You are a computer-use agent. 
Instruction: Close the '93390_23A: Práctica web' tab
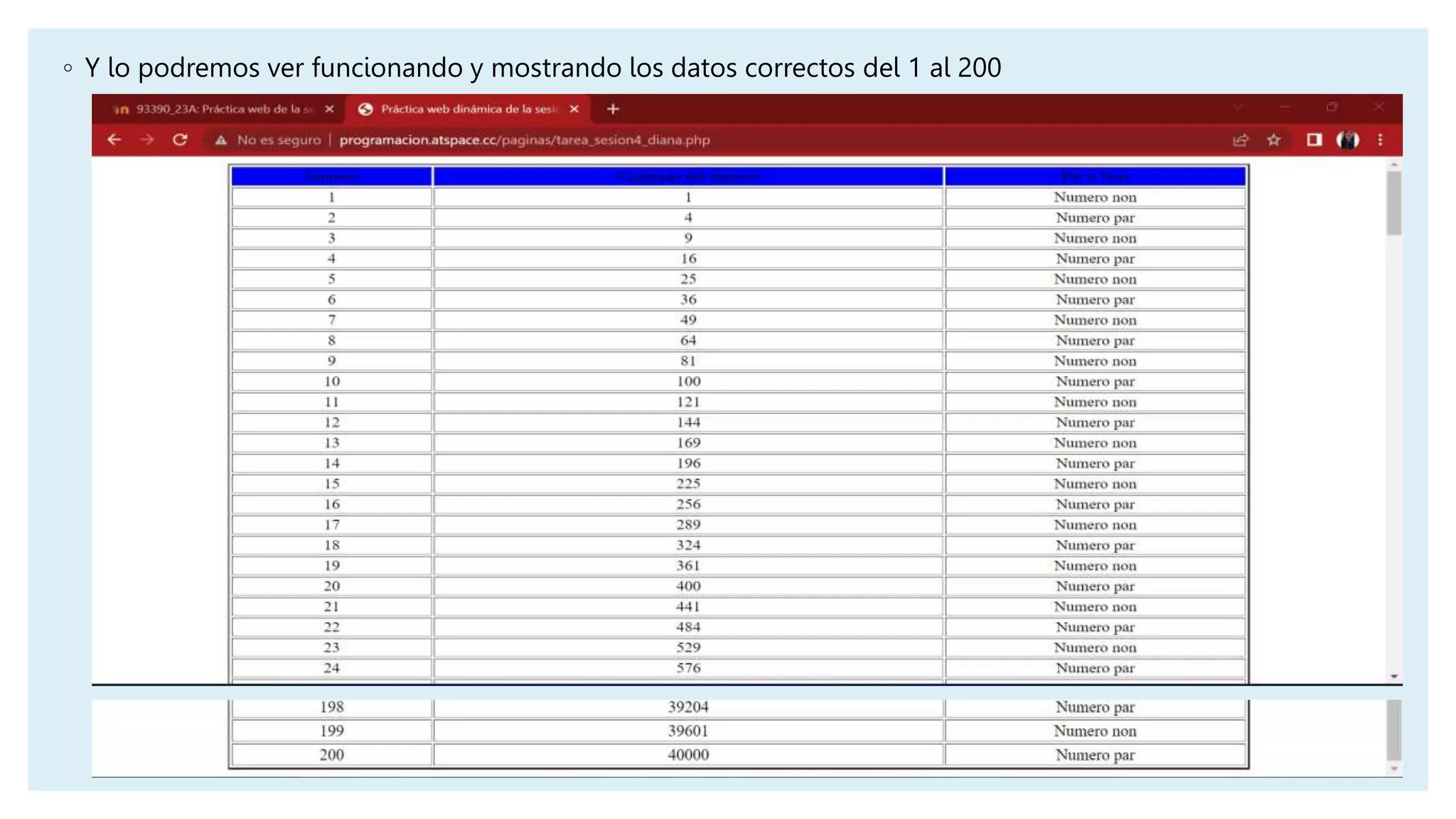click(329, 109)
